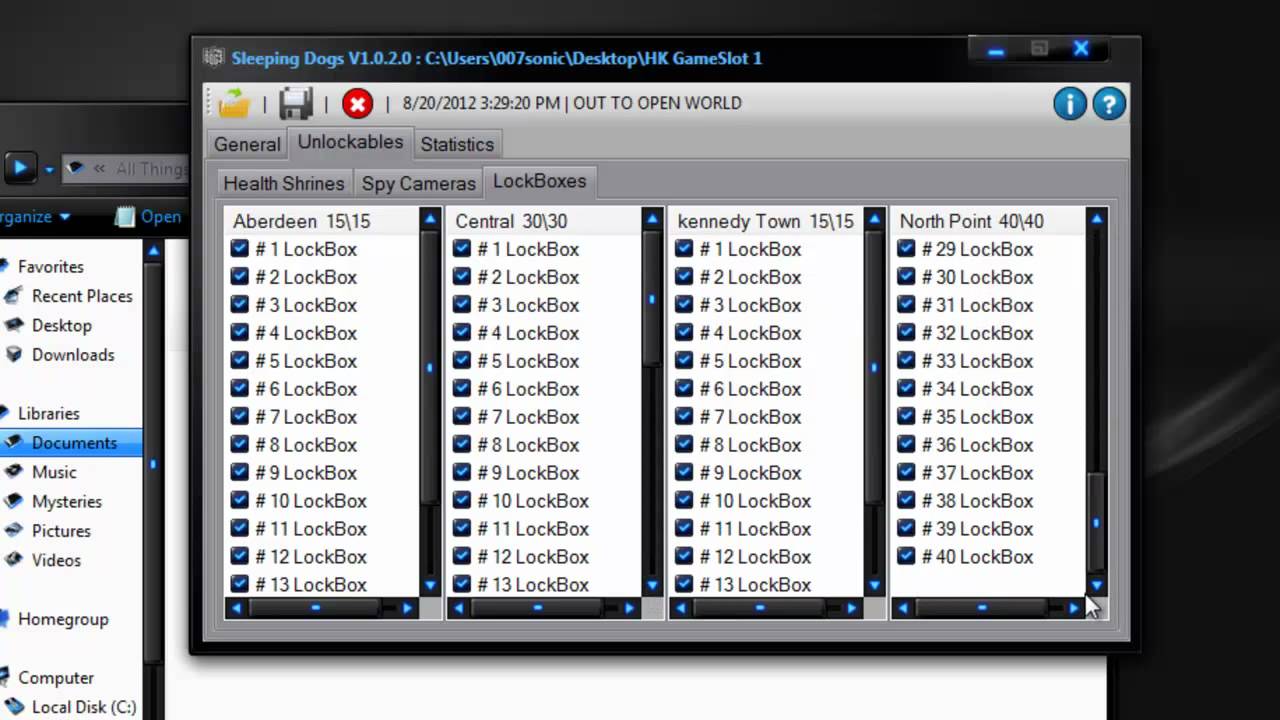Click the Central list scroll-up arrow
Screen dimensions: 1280x720
pos(652,219)
